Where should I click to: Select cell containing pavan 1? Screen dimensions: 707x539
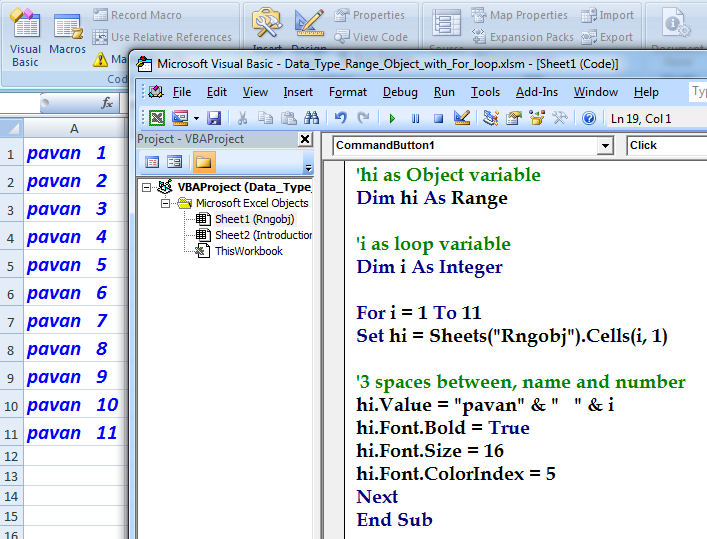(x=75, y=153)
